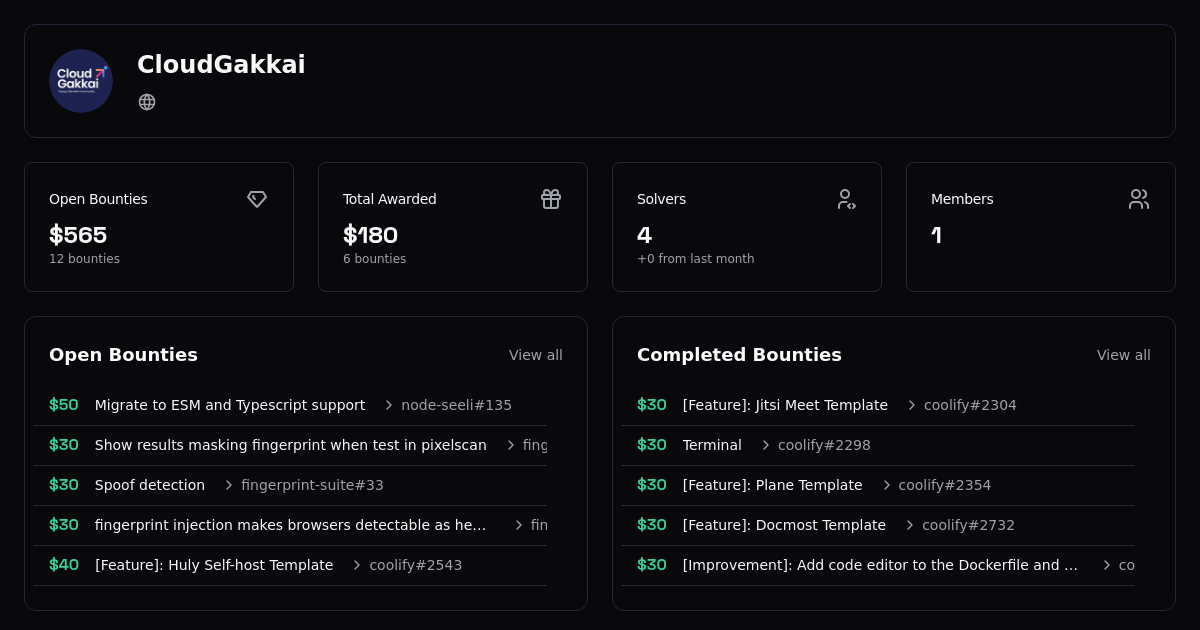Viewport: 1200px width, 630px height.
Task: Click the gift icon in Total Awarded card
Action: click(x=551, y=199)
